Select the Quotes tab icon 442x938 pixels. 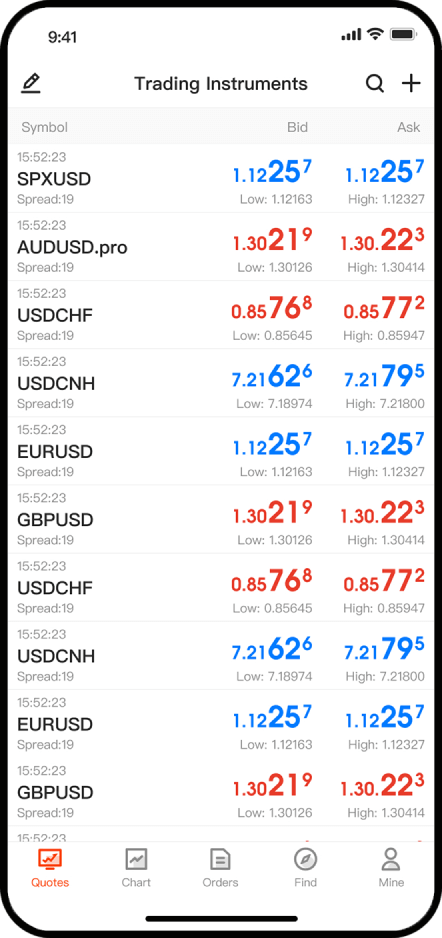(50, 860)
